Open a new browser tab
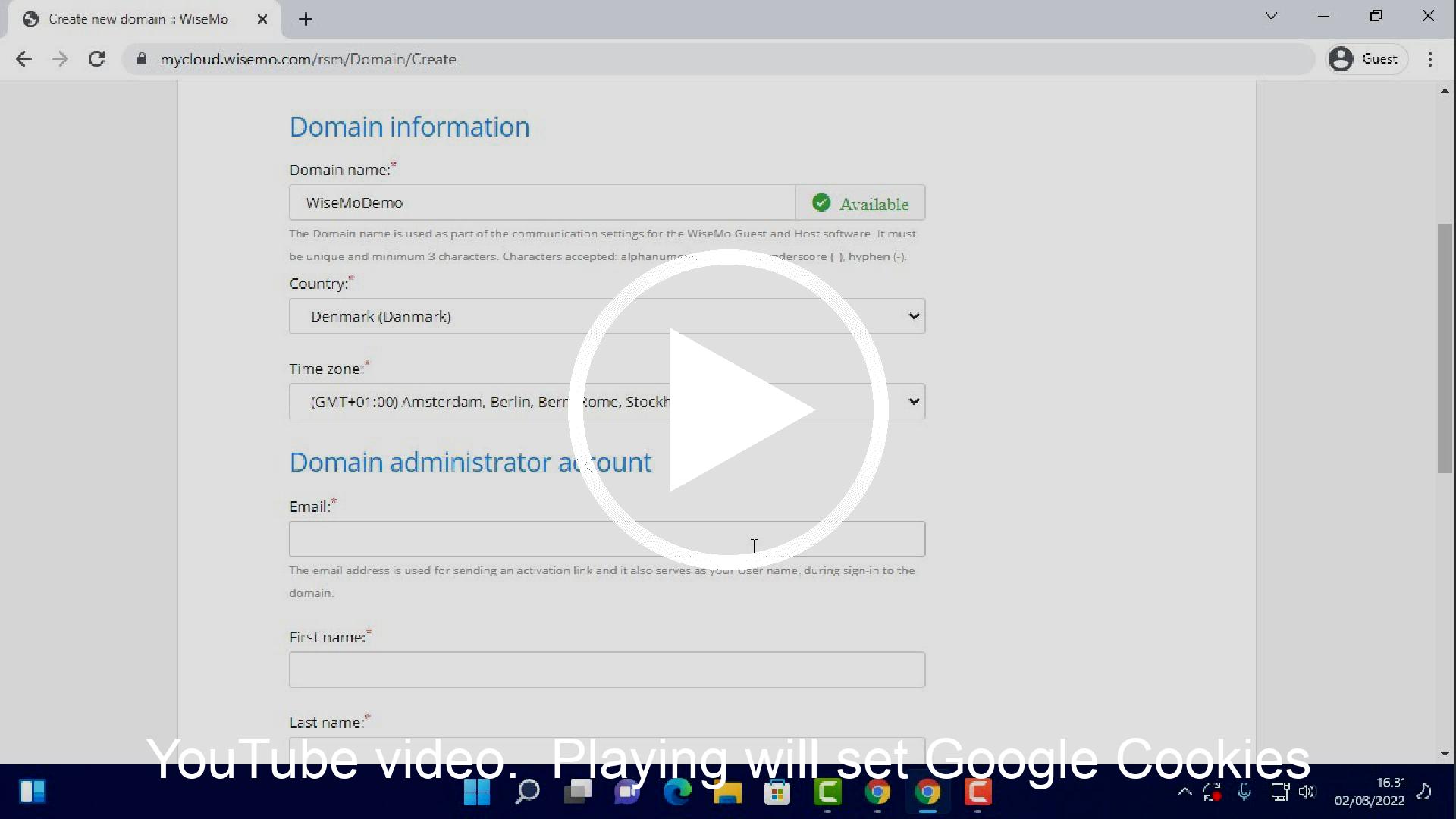The height and width of the screenshot is (819, 1456). (306, 20)
